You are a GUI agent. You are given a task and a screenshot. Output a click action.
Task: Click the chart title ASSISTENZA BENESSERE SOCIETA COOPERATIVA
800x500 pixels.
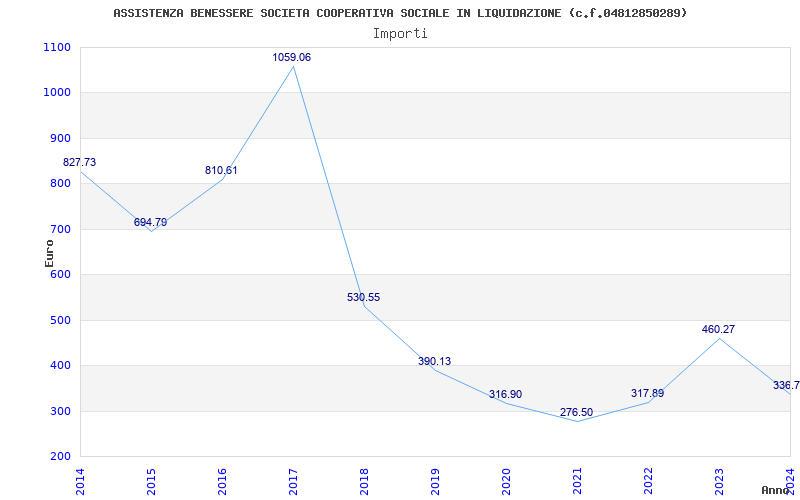[x=400, y=13]
